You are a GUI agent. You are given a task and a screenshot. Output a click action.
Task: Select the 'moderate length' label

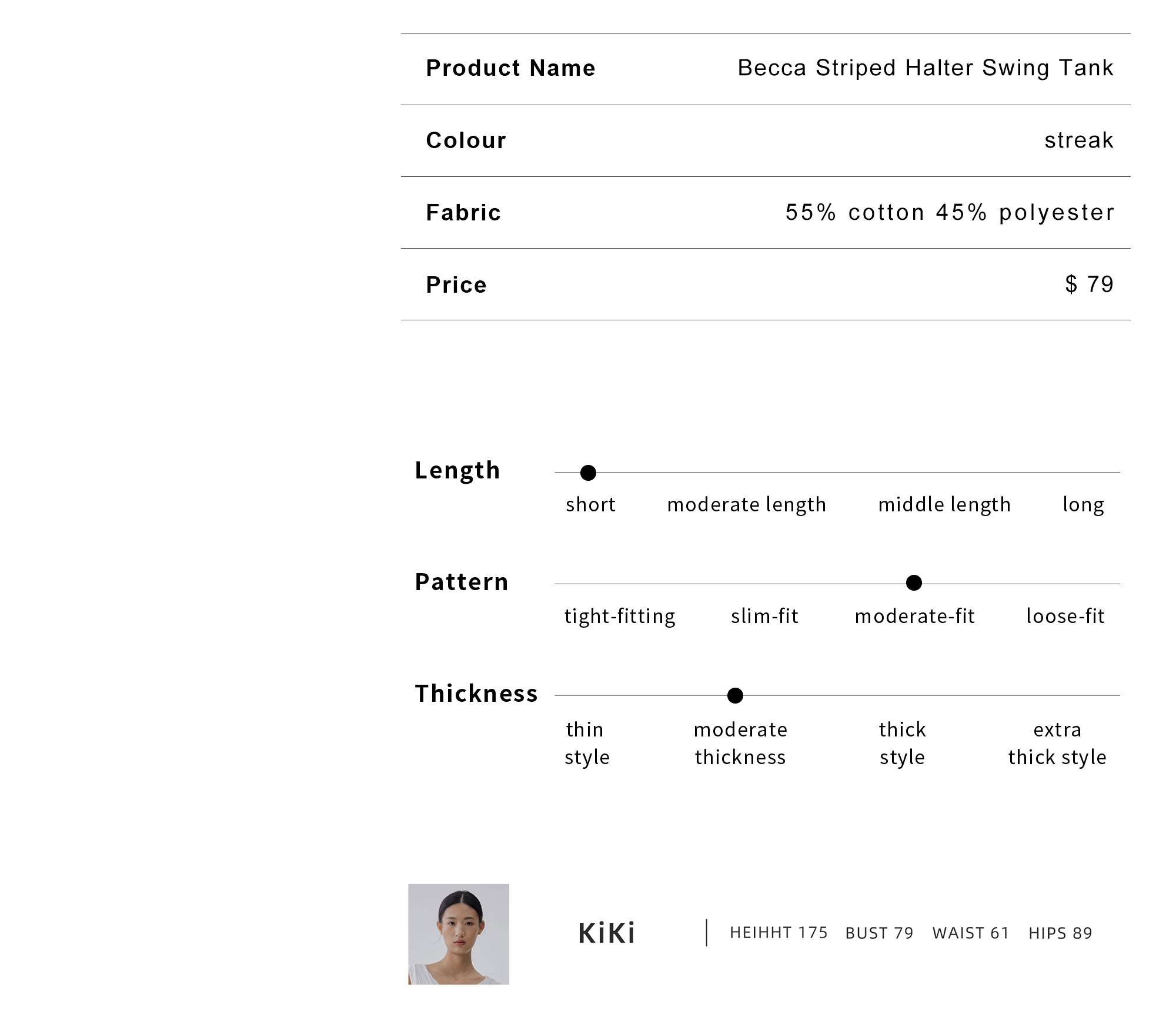[x=747, y=505]
